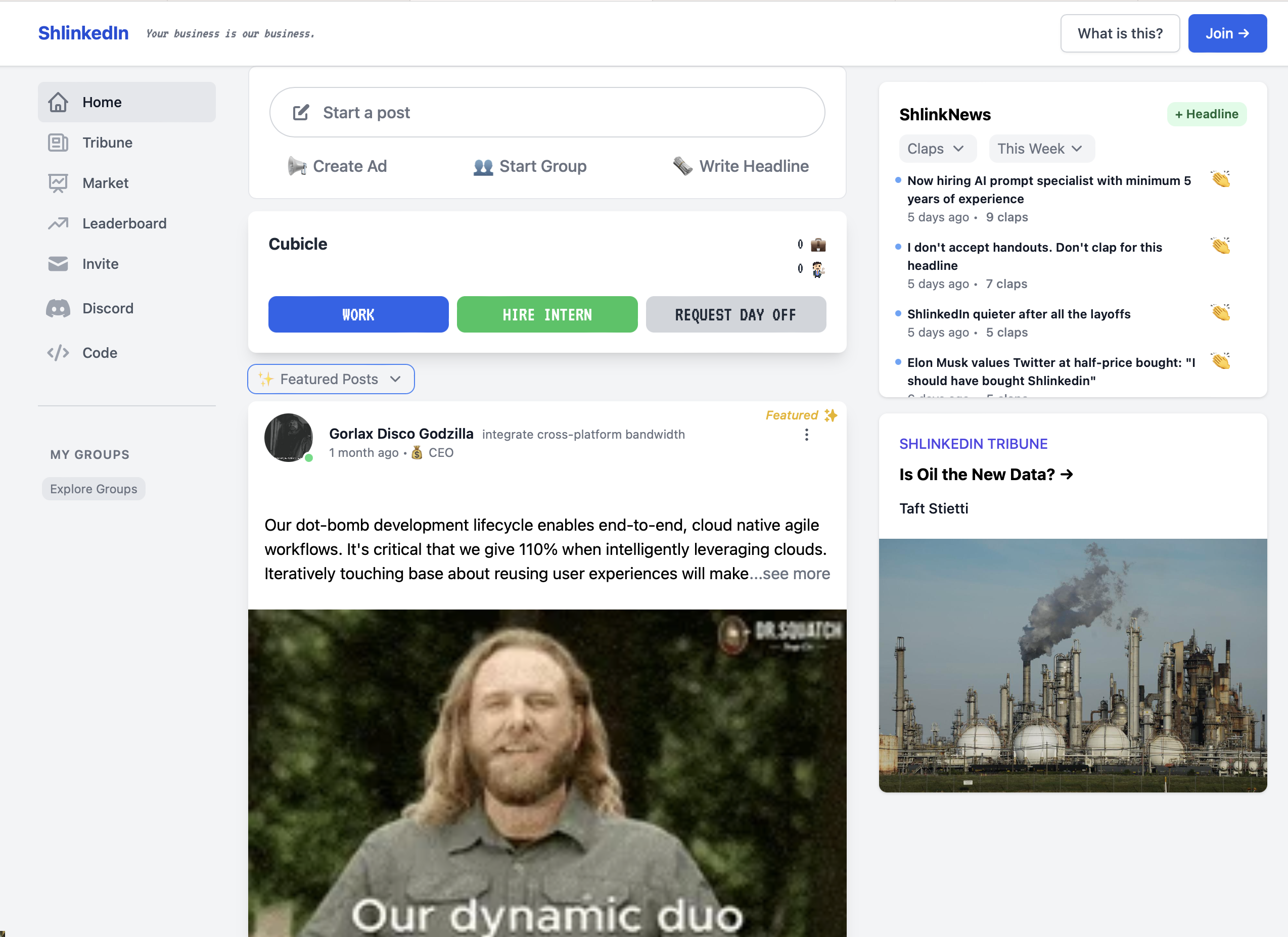This screenshot has width=1288, height=937.
Task: Click the see more link in the post
Action: 796,574
